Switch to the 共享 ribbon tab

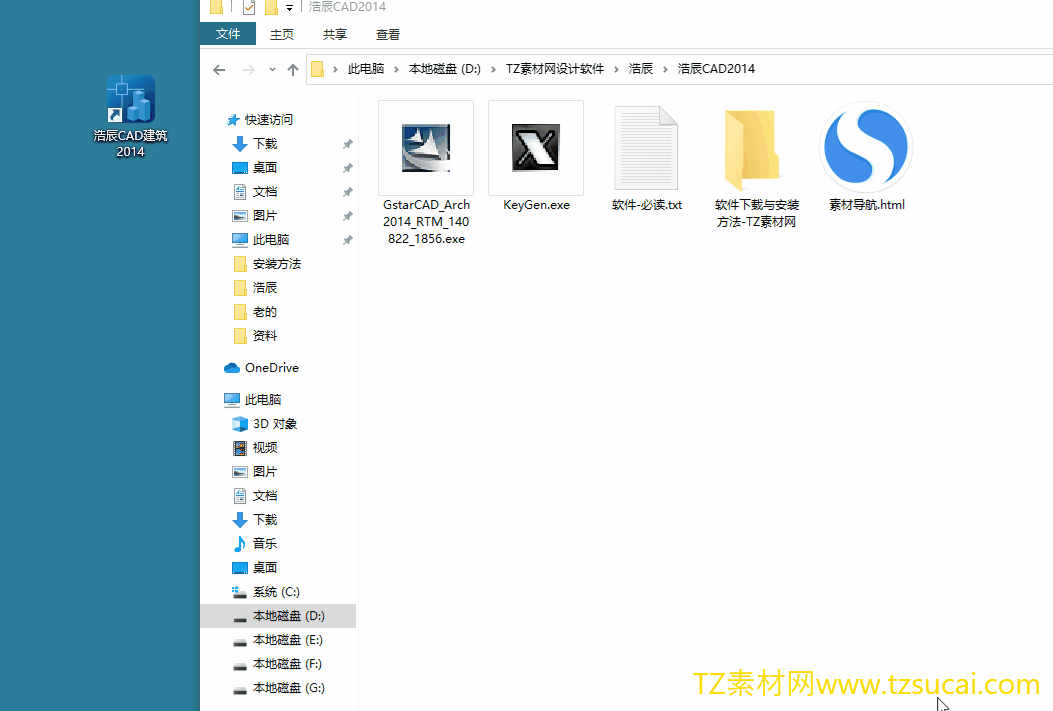[334, 34]
